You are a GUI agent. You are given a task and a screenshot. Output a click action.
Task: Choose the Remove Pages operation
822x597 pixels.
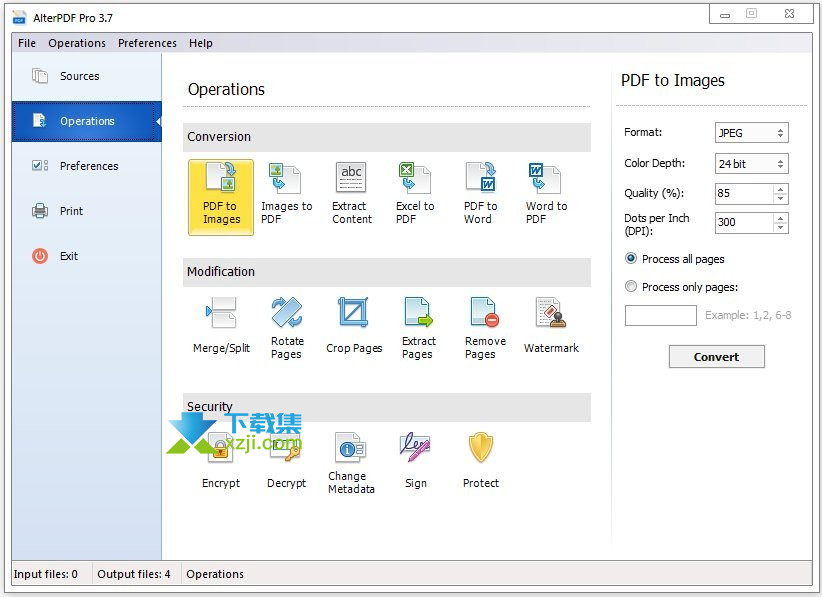click(484, 326)
